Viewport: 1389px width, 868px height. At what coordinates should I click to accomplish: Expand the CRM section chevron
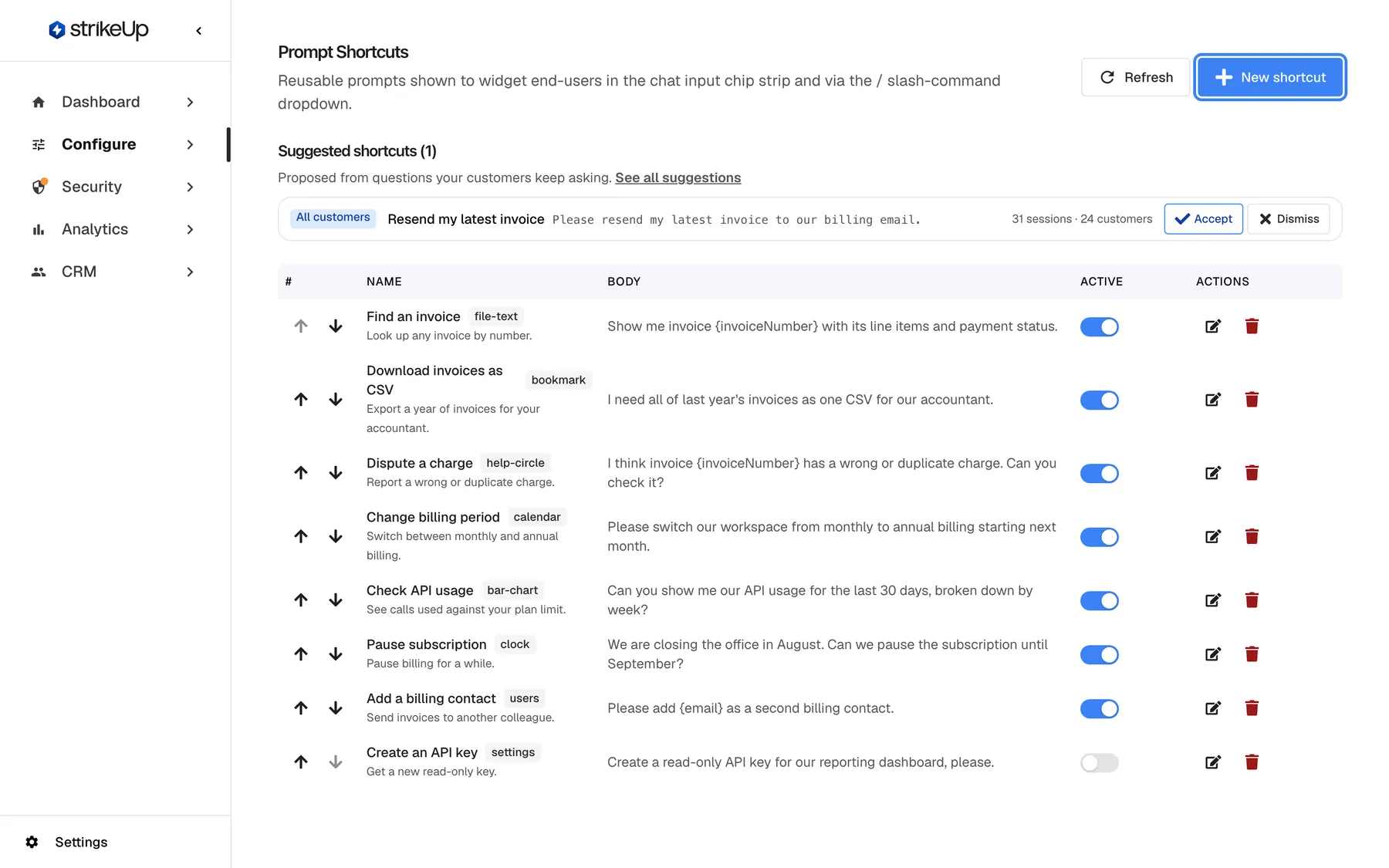pos(190,272)
